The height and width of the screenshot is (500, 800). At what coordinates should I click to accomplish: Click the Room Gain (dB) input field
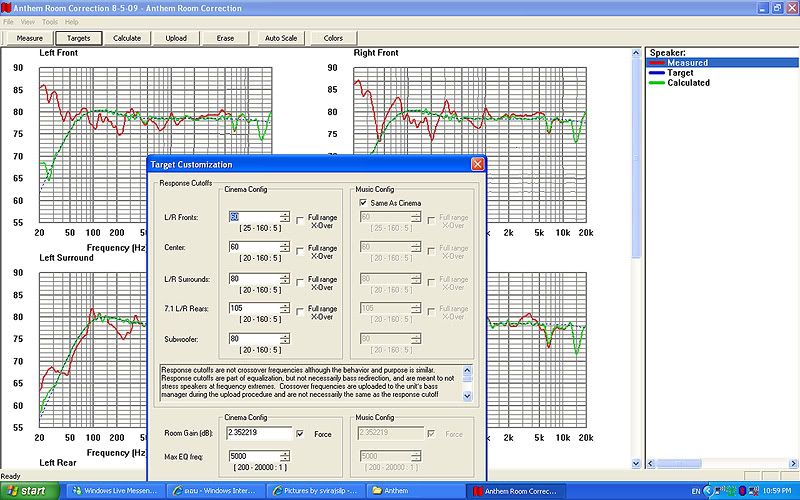point(257,433)
